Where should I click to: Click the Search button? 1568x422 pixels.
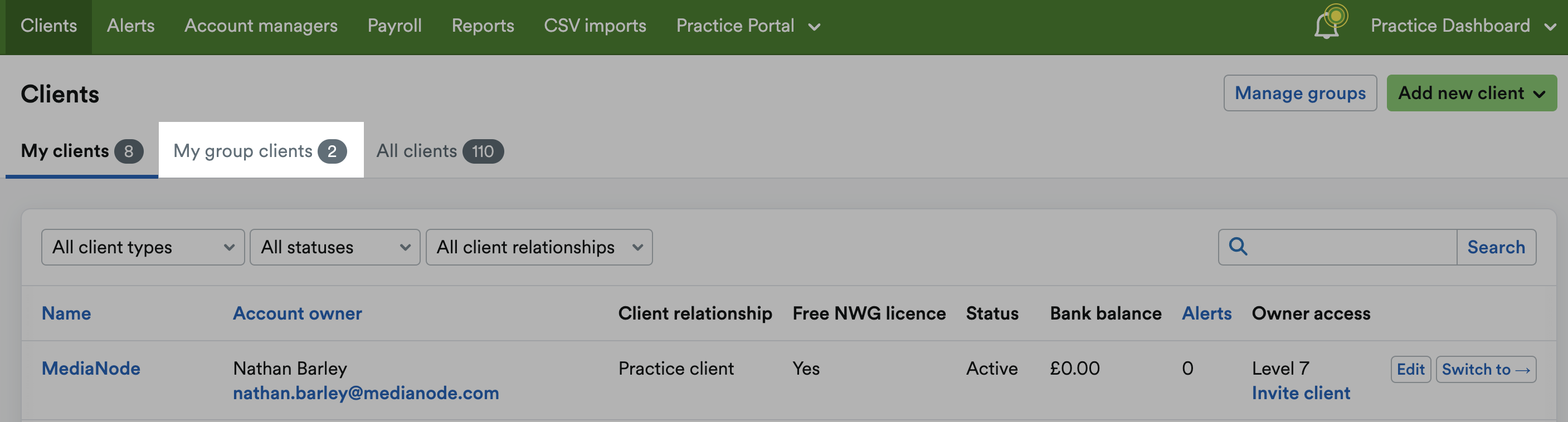tap(1496, 247)
